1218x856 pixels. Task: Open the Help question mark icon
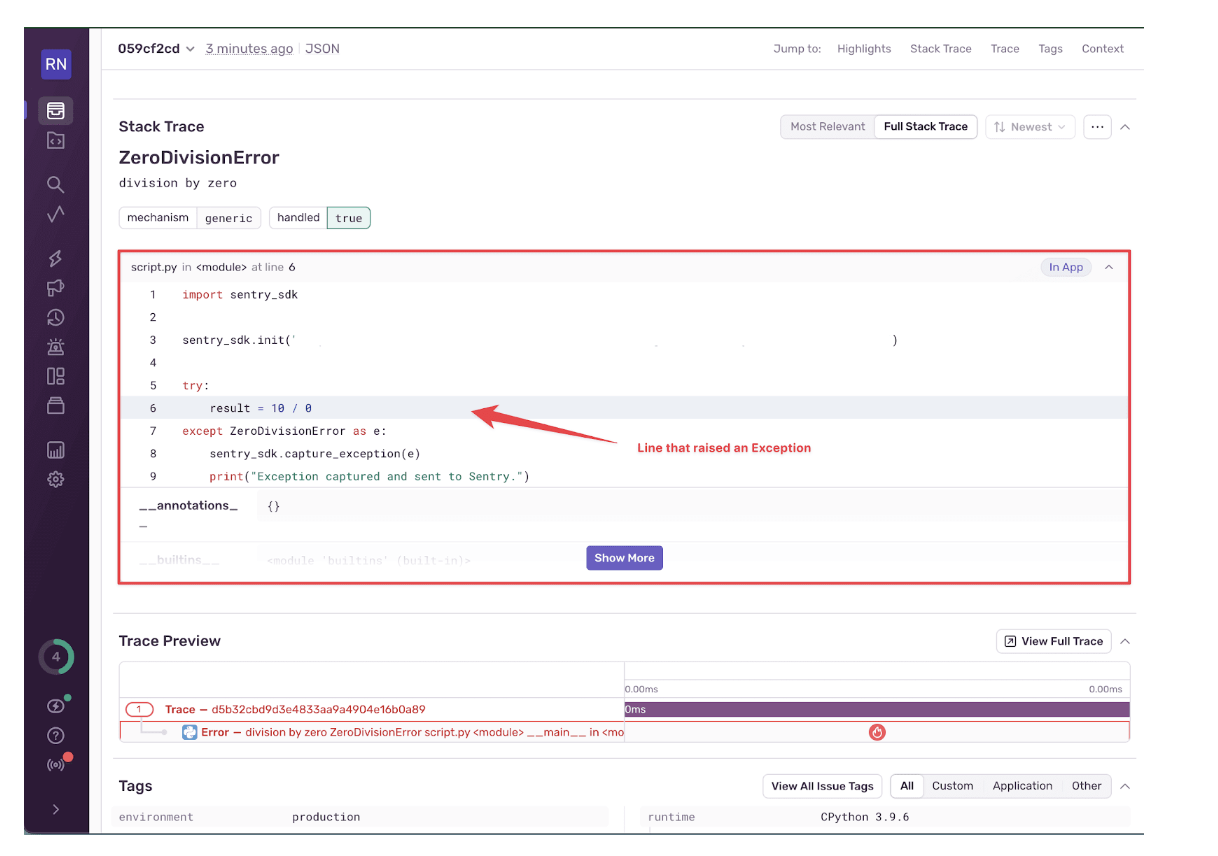56,735
